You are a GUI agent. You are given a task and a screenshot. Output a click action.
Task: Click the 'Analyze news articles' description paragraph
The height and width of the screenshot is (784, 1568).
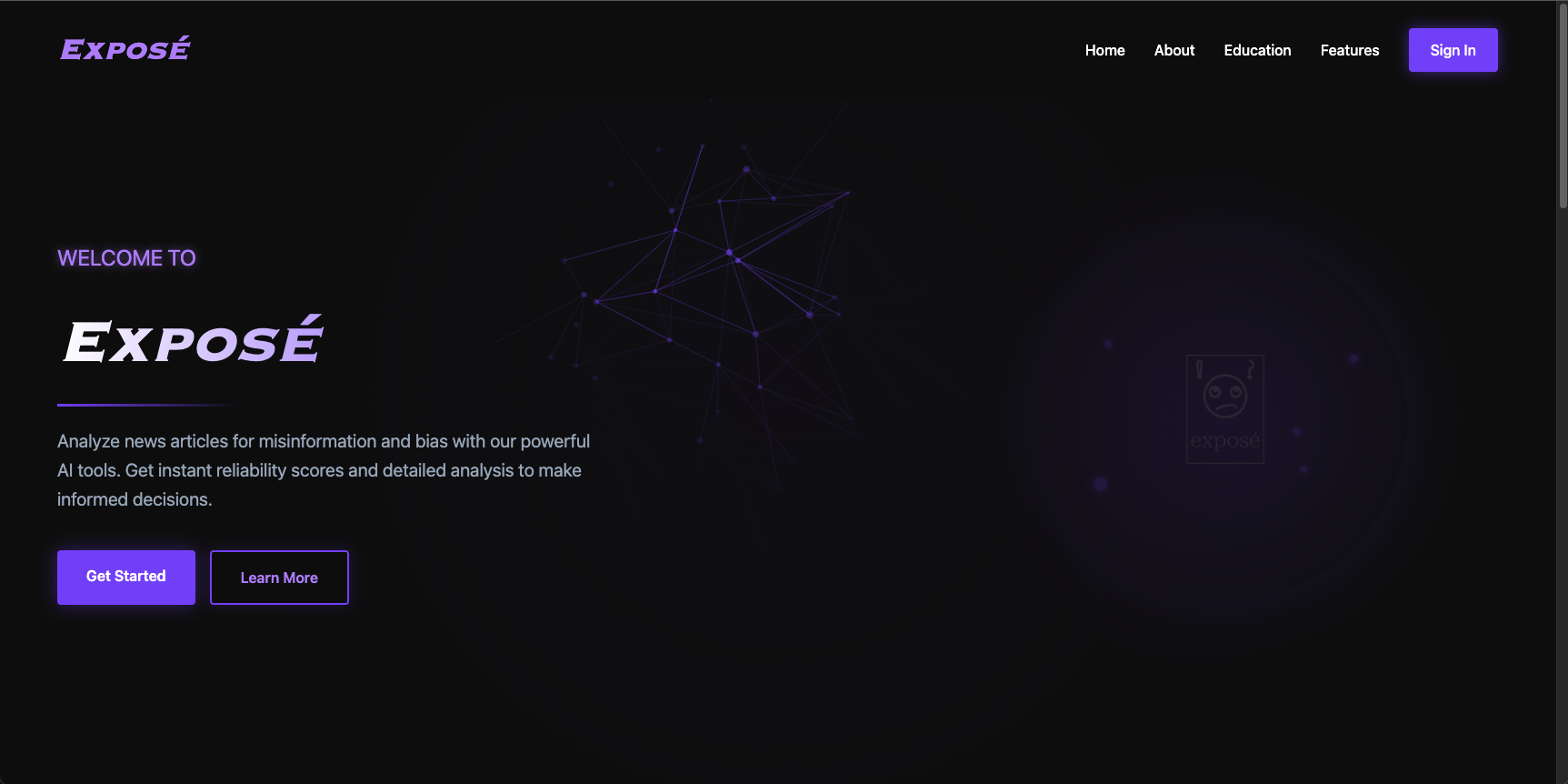tap(323, 470)
